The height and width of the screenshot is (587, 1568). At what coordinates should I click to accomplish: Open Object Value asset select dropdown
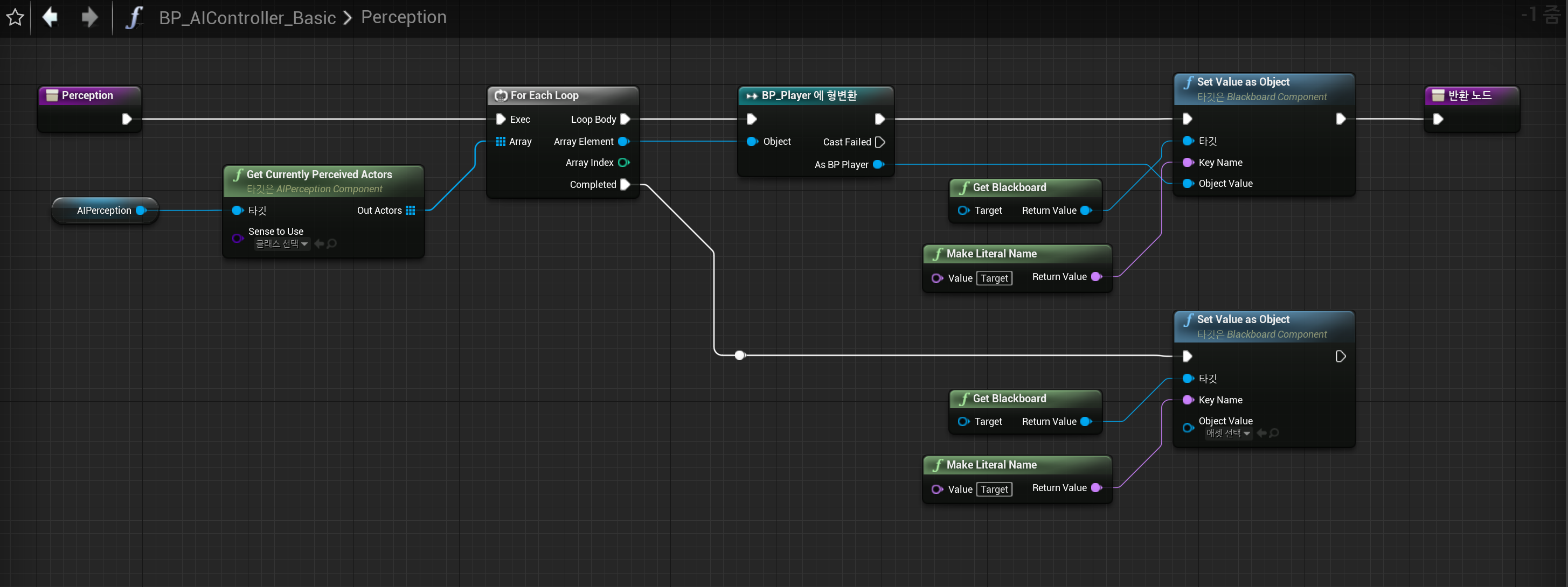(x=1228, y=433)
